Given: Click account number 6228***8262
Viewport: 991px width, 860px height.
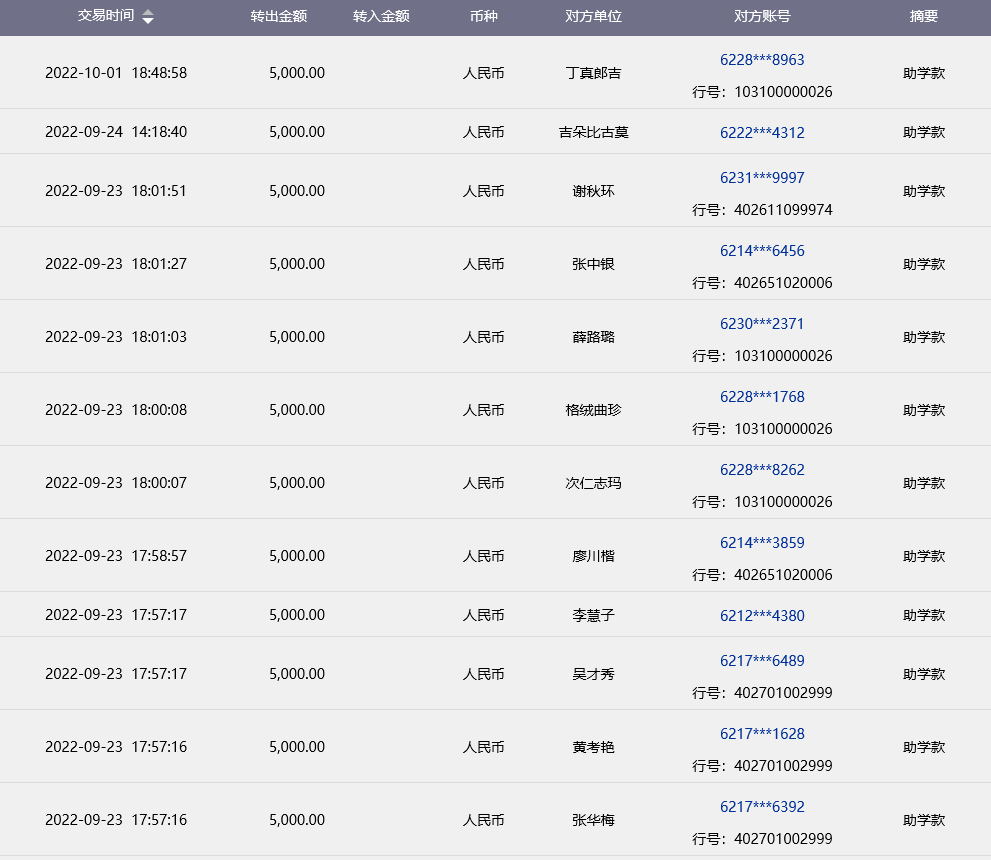Looking at the screenshot, I should (x=762, y=470).
